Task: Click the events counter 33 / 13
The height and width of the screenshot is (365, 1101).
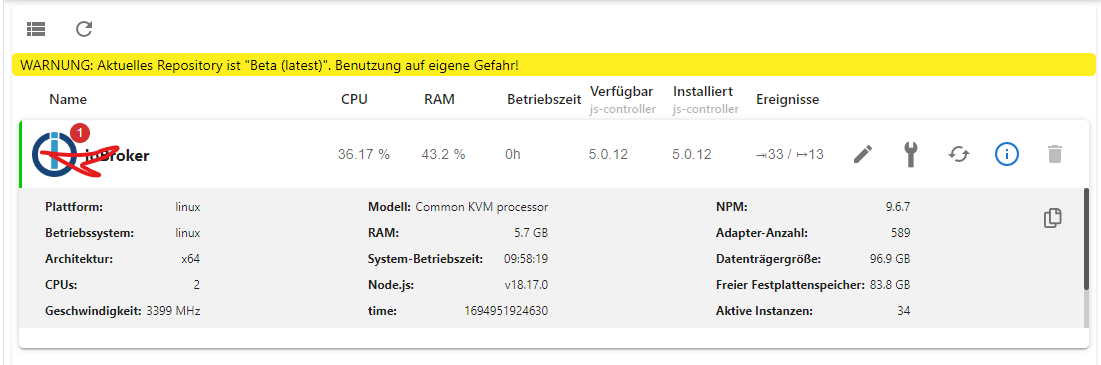Action: (x=790, y=155)
